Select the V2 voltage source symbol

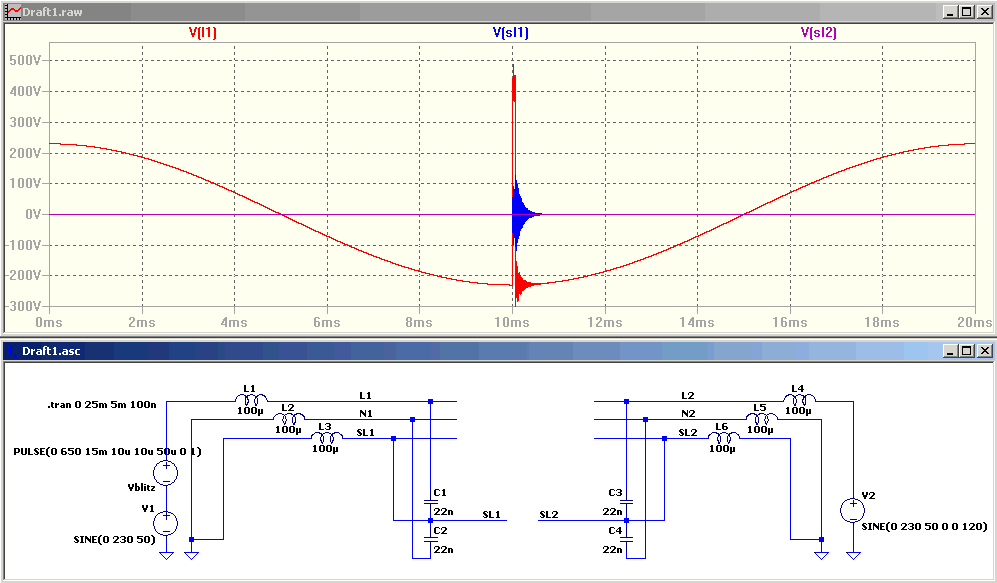click(x=853, y=511)
